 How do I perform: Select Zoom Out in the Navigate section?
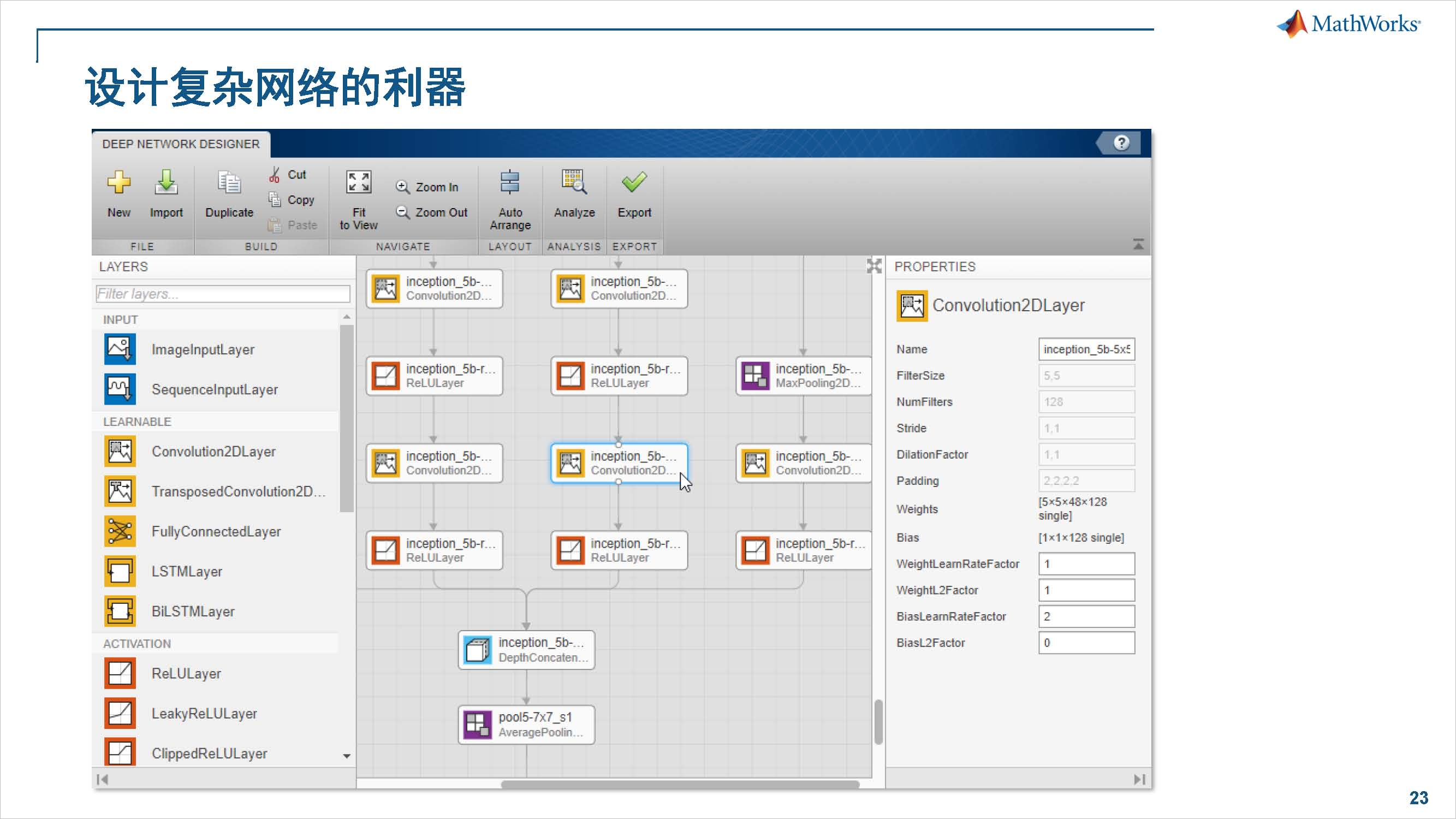[432, 212]
